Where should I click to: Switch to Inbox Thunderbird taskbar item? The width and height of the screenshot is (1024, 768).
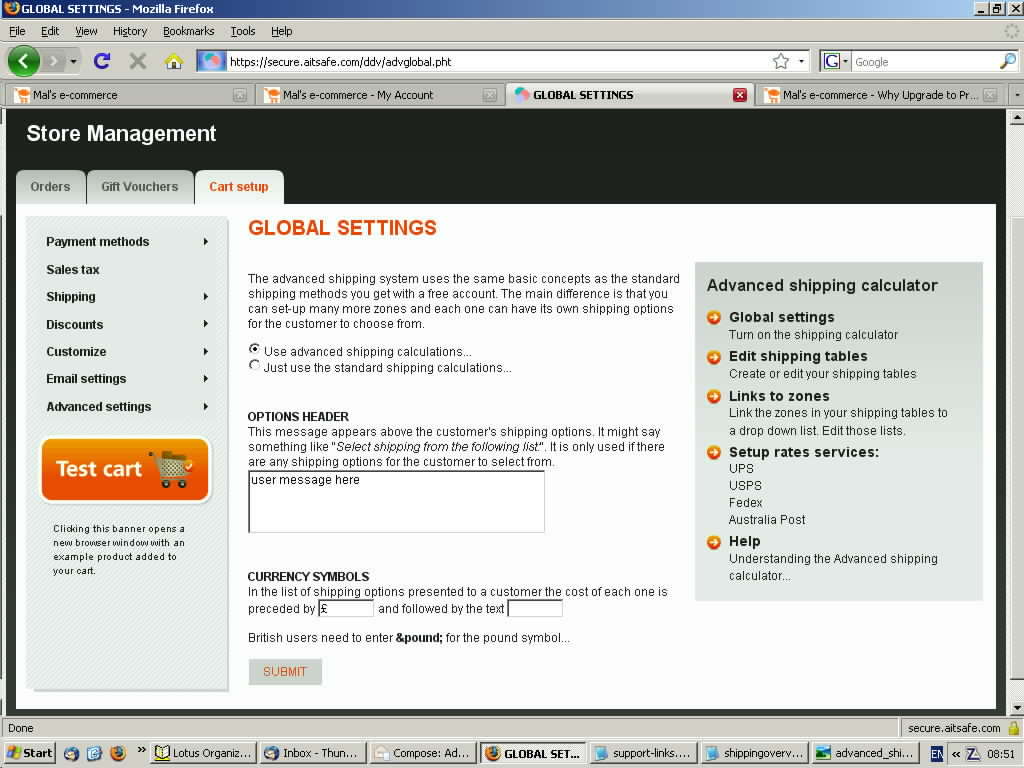312,753
